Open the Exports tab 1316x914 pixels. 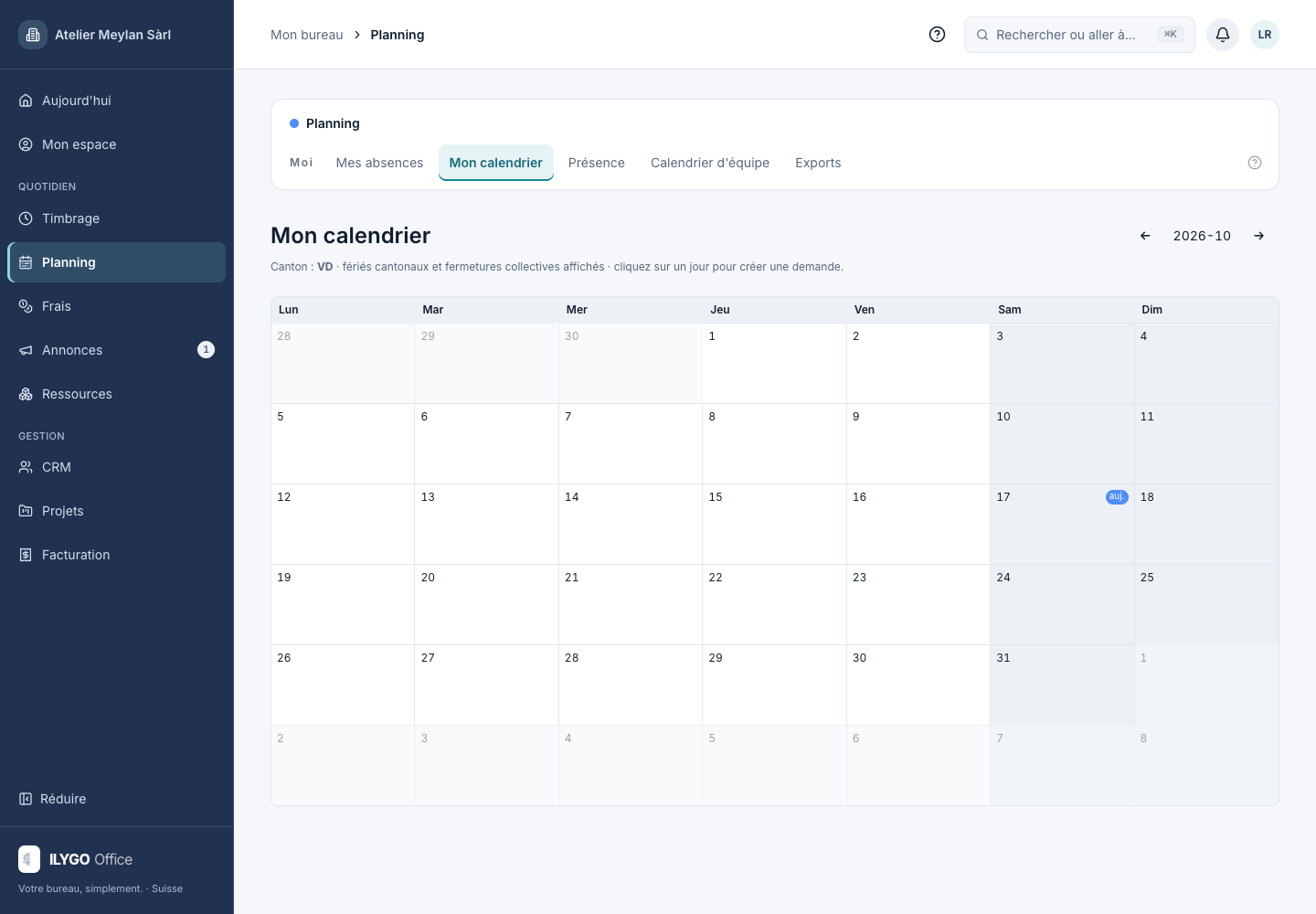click(x=818, y=163)
